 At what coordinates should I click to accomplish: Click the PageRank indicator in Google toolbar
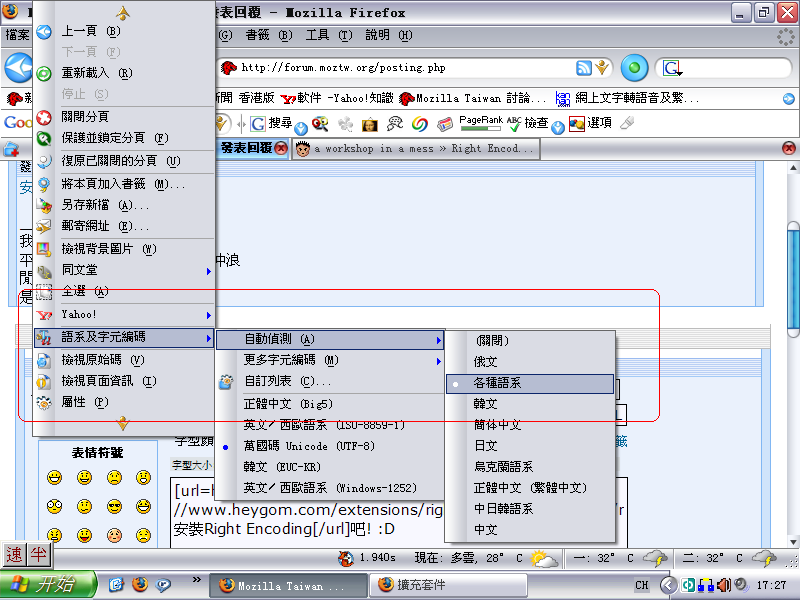click(x=480, y=123)
